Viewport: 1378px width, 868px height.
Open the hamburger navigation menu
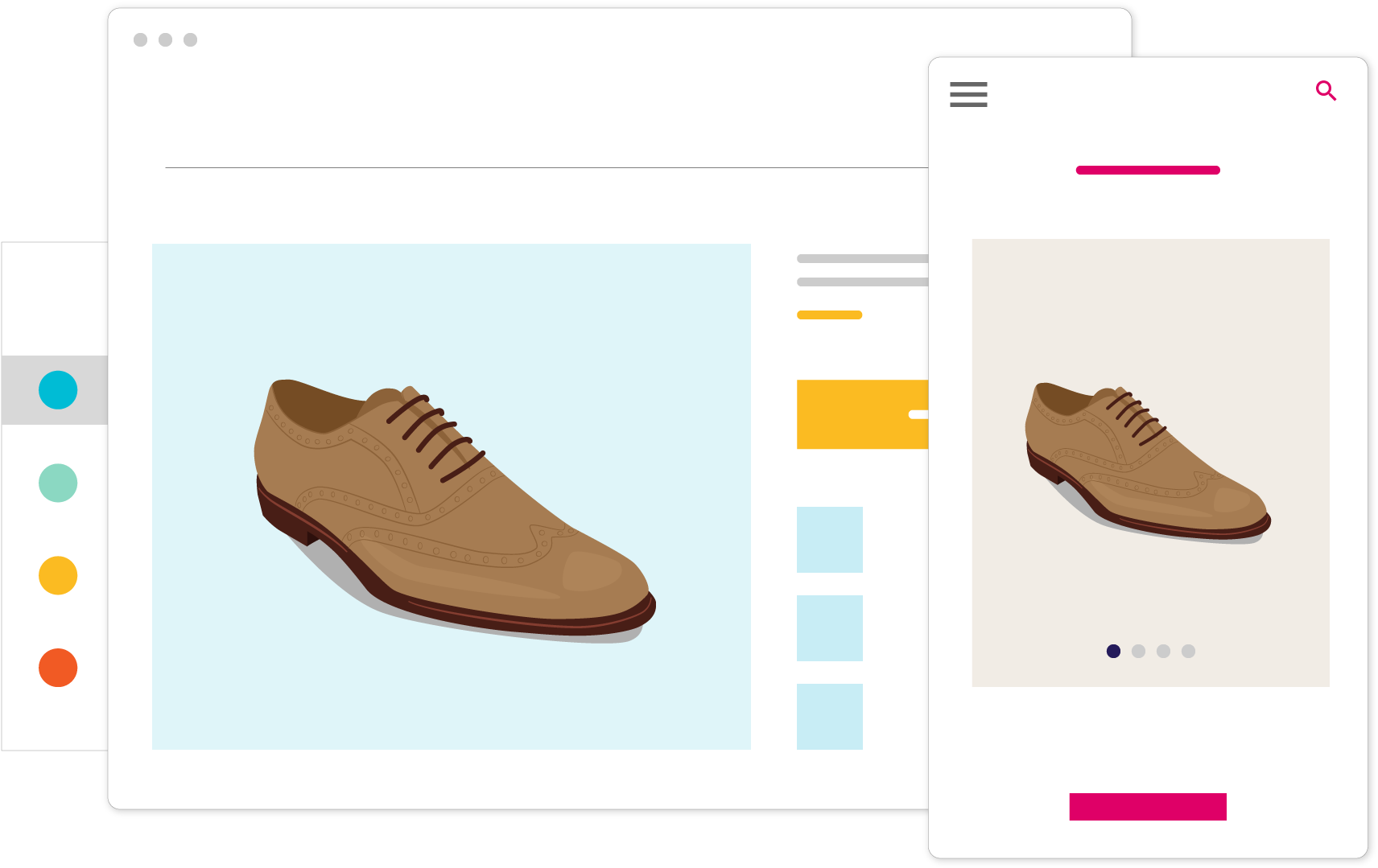(968, 95)
